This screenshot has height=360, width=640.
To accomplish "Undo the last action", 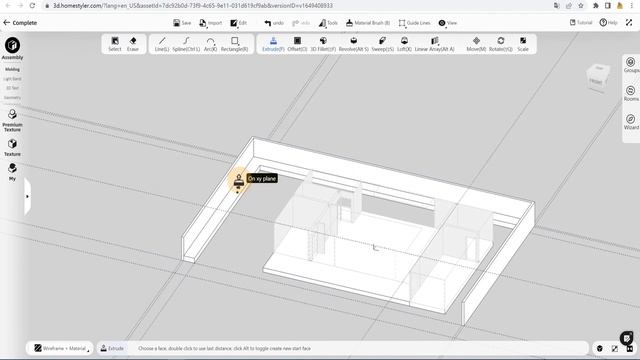I will 274,23.
